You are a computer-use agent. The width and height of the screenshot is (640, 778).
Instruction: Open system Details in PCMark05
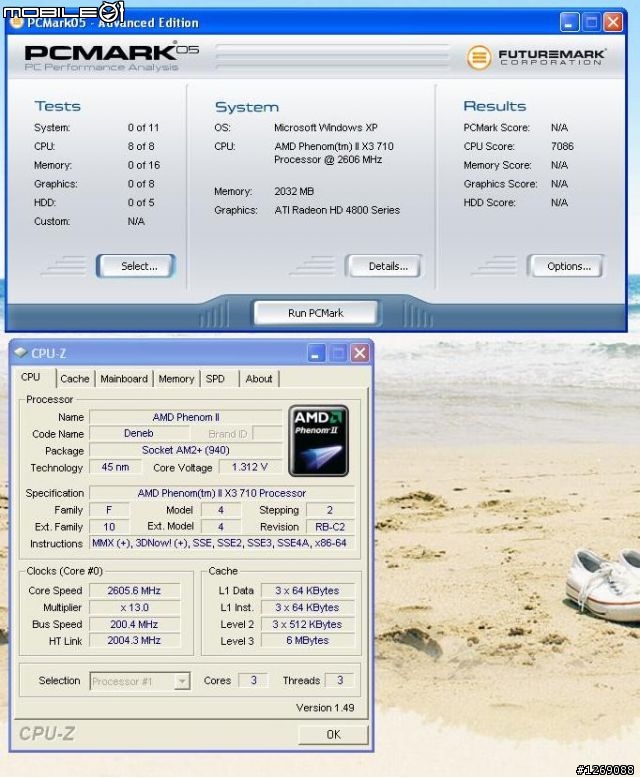(384, 266)
